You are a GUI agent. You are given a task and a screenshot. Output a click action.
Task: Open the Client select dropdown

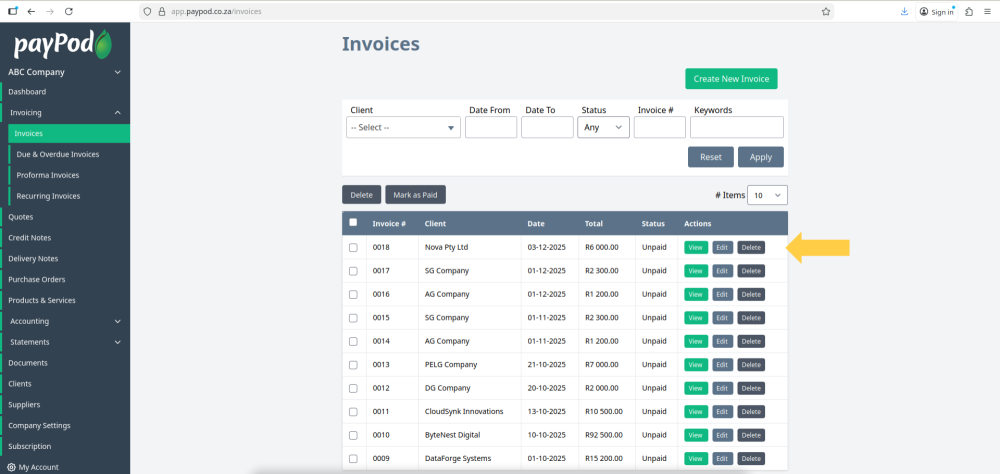[403, 128]
